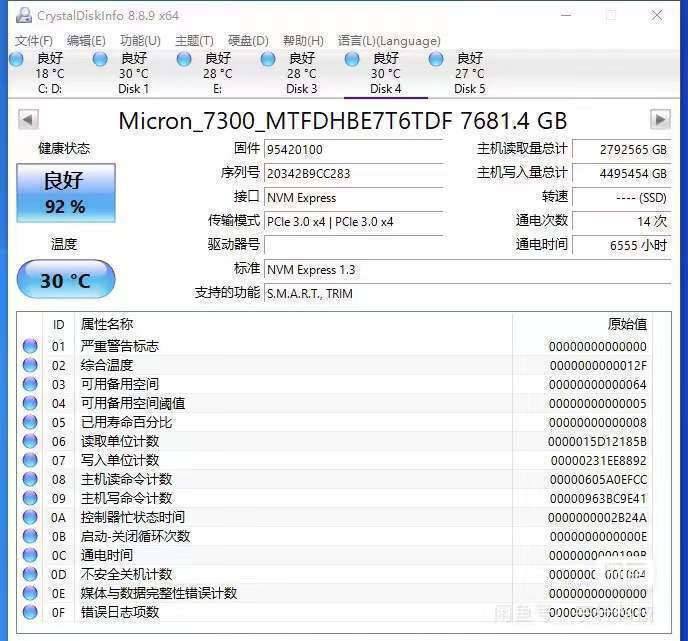Click status icon of row 0F 错误日志项数
Image resolution: width=688 pixels, height=641 pixels.
tap(30, 612)
